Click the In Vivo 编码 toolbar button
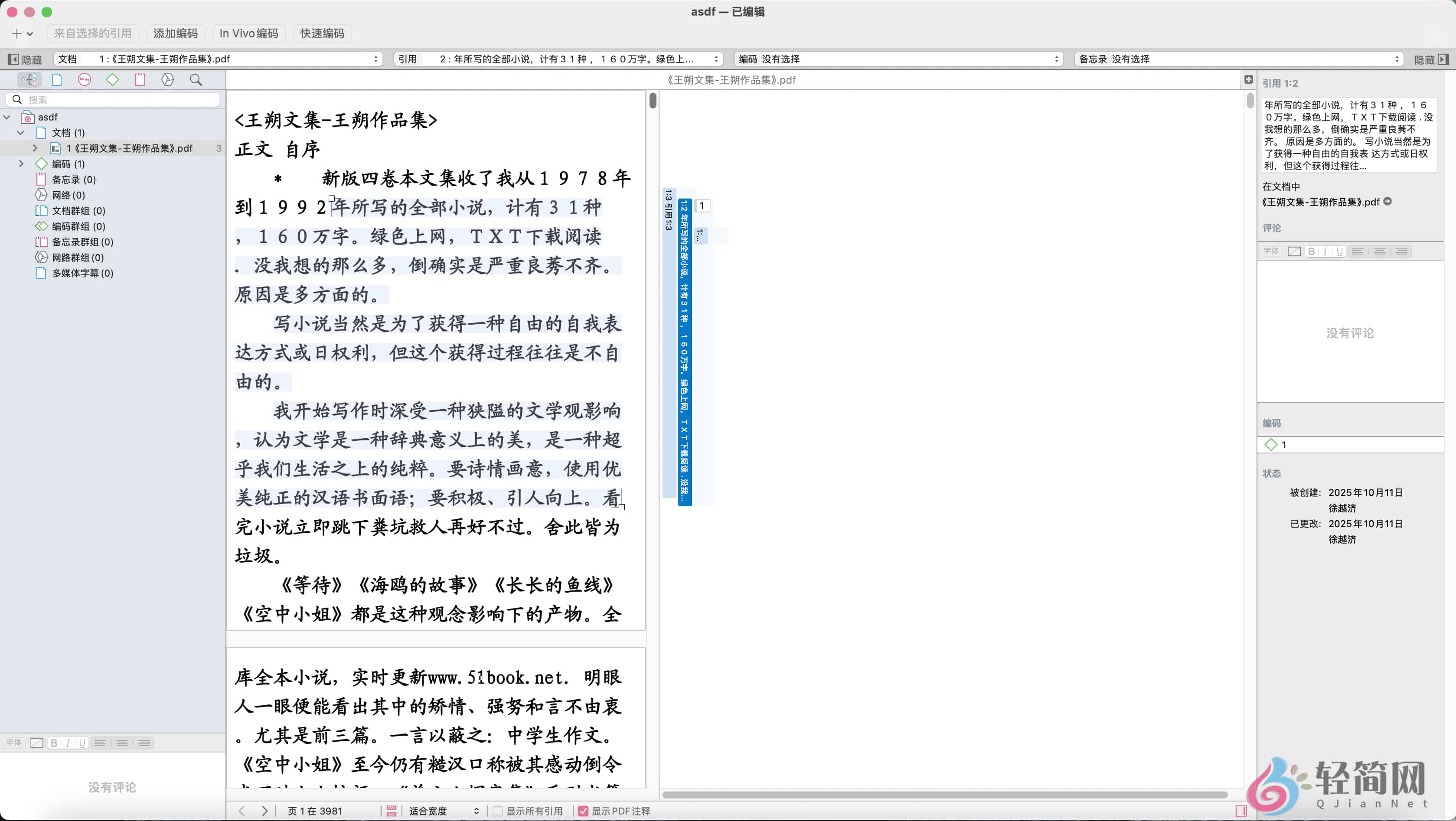Image resolution: width=1456 pixels, height=821 pixels. coord(249,33)
